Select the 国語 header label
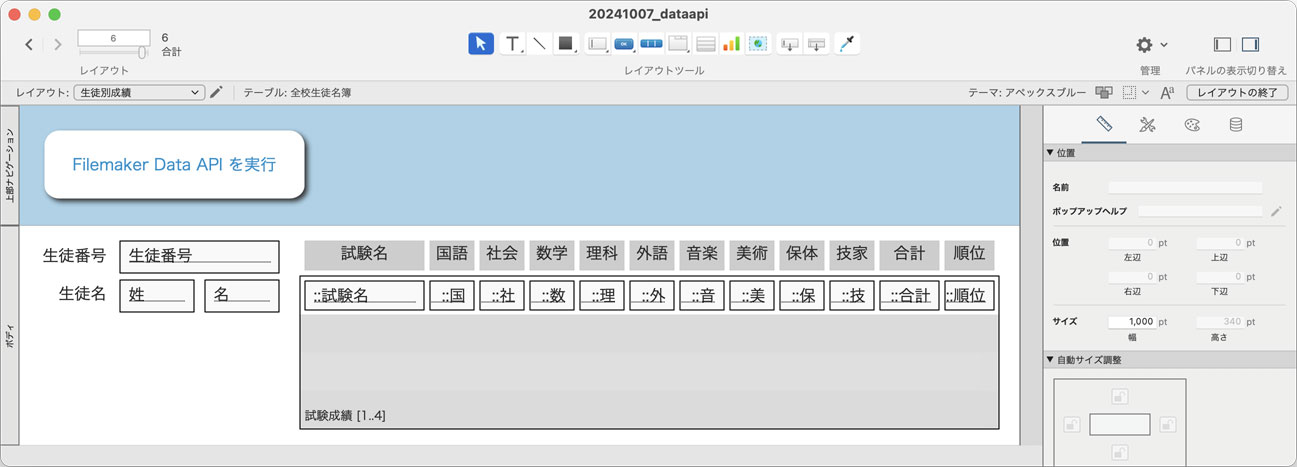Image resolution: width=1297 pixels, height=467 pixels. click(452, 254)
